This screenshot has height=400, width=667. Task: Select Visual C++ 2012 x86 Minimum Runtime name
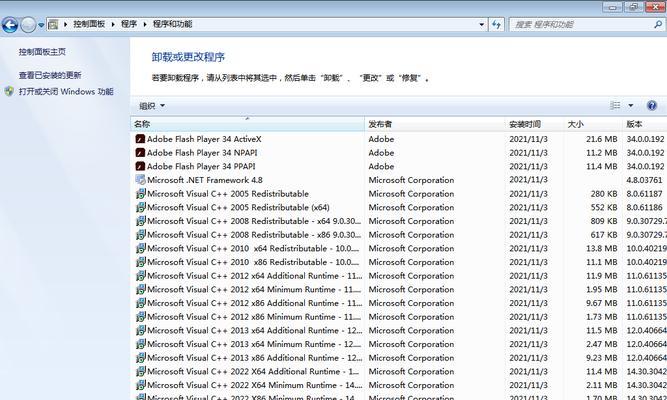coord(254,317)
